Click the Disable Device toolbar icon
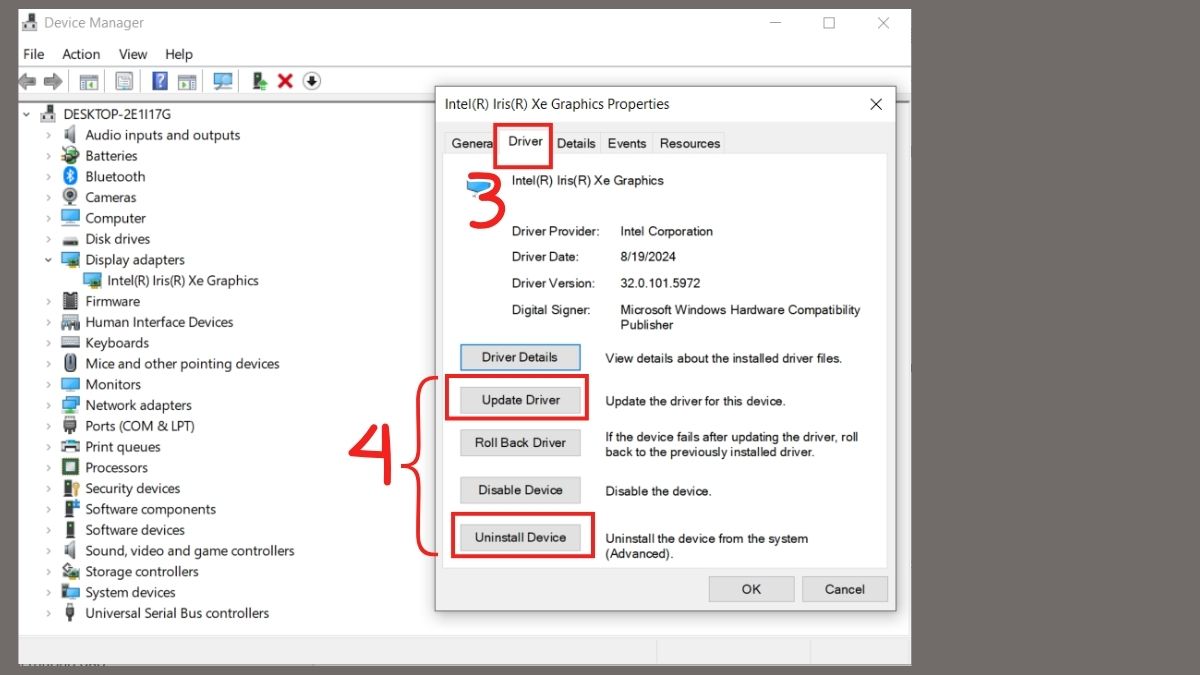Viewport: 1200px width, 675px height. (311, 81)
